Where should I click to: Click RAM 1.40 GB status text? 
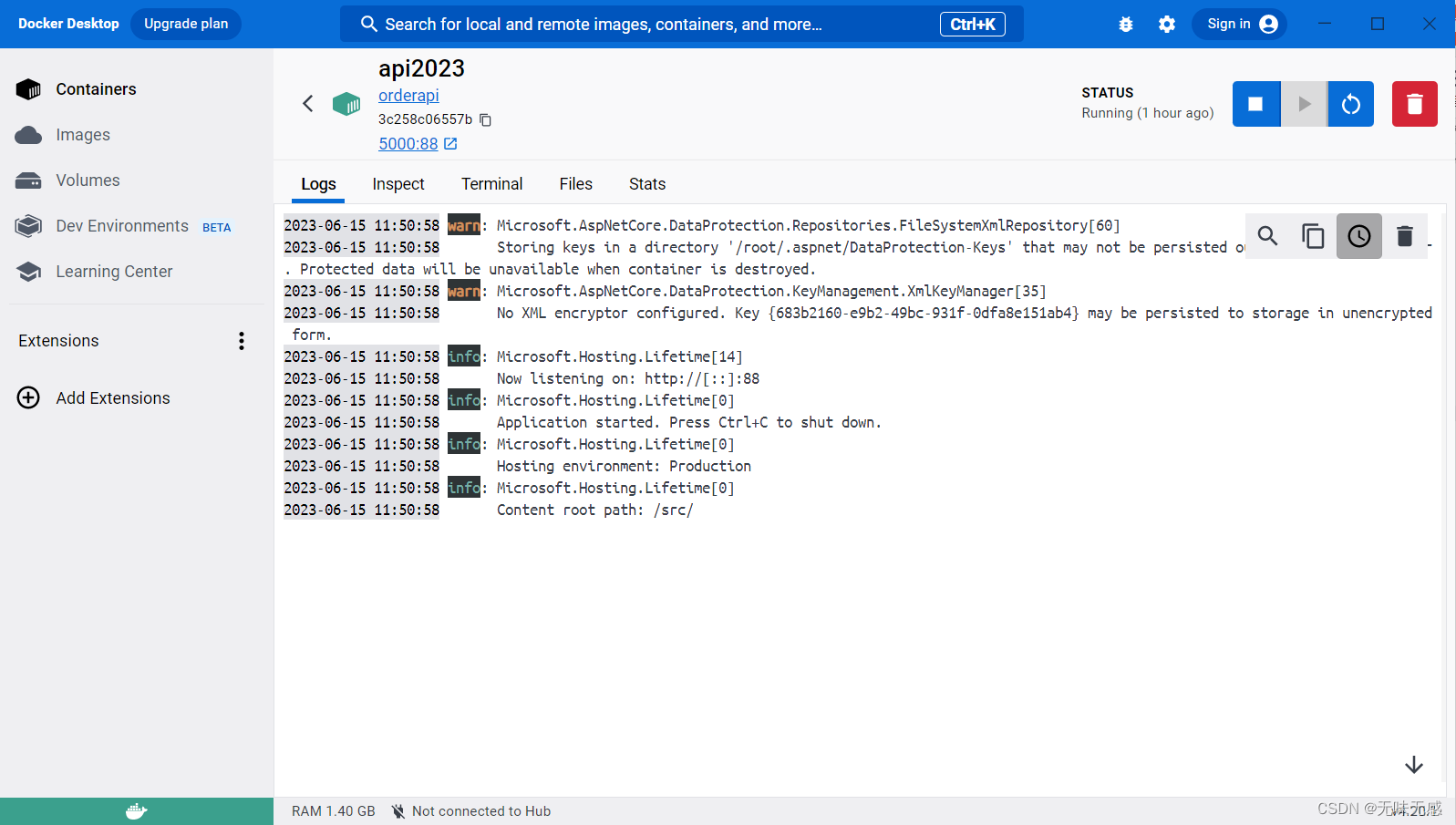pyautogui.click(x=334, y=811)
